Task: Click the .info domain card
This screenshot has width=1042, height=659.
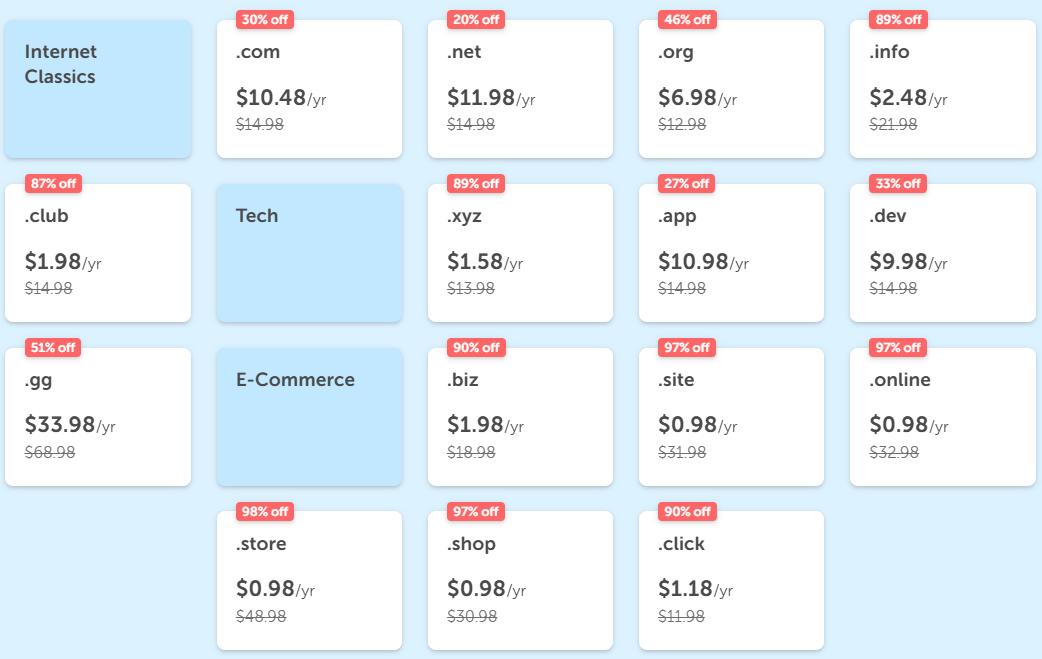Action: (x=942, y=89)
